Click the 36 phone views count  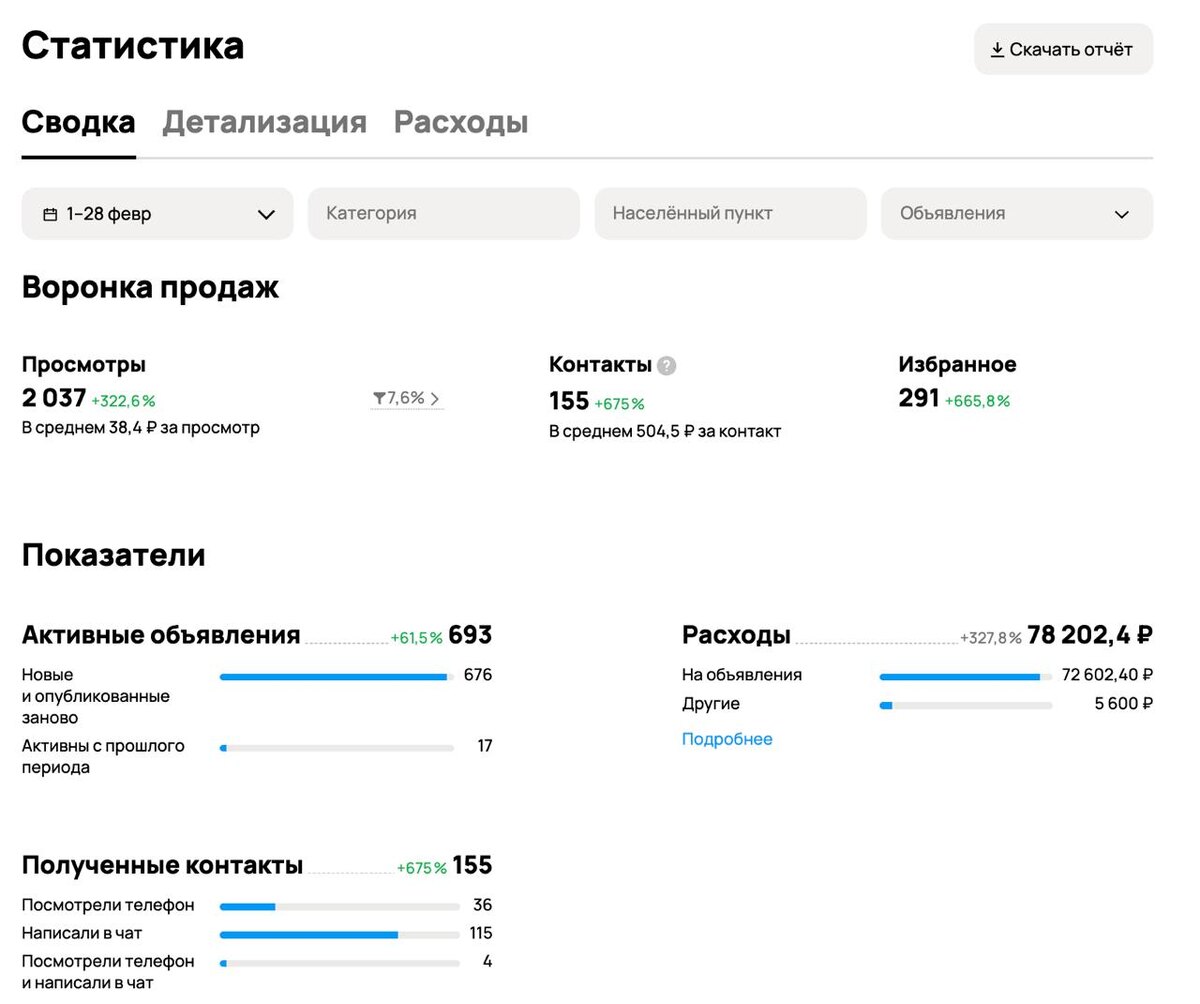483,905
